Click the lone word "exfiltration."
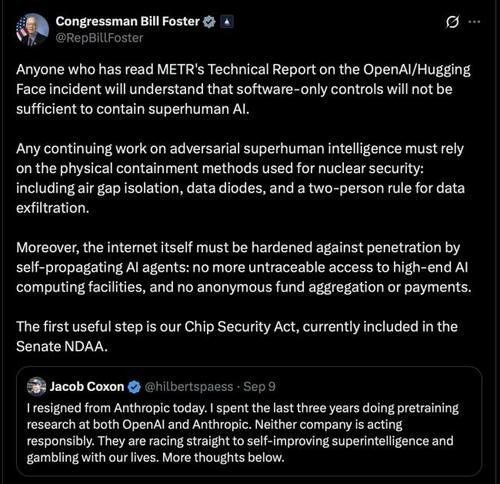Screen dimensions: 500x484 (53, 208)
